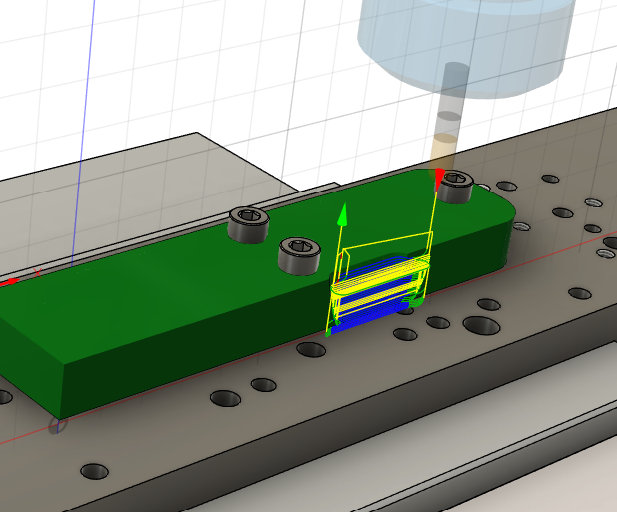Image resolution: width=617 pixels, height=512 pixels.
Task: Click the green arrow toolpath marker
Action: (343, 214)
